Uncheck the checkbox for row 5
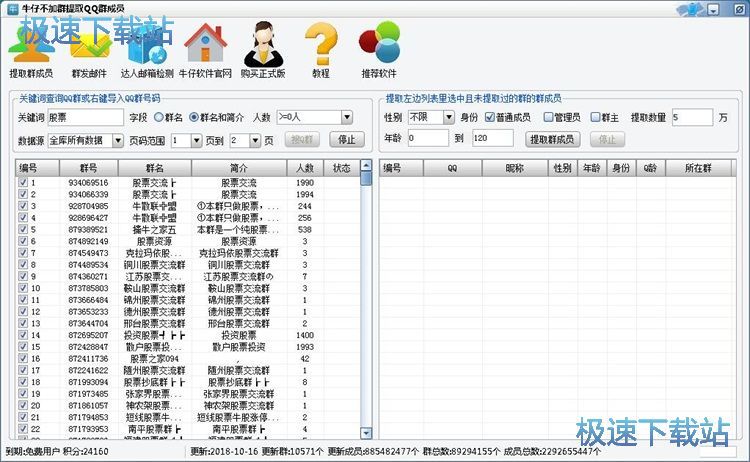Viewport: 750px width, 462px height. click(23, 229)
